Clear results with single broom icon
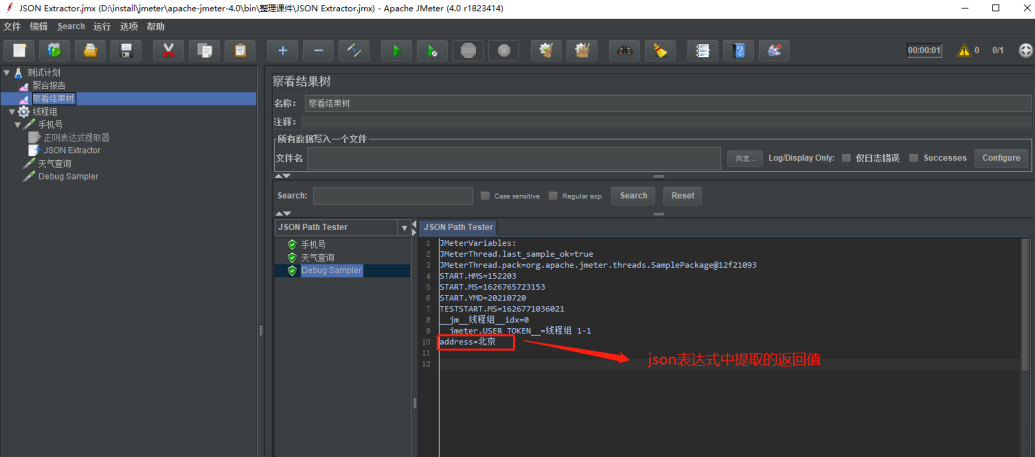 tap(546, 50)
